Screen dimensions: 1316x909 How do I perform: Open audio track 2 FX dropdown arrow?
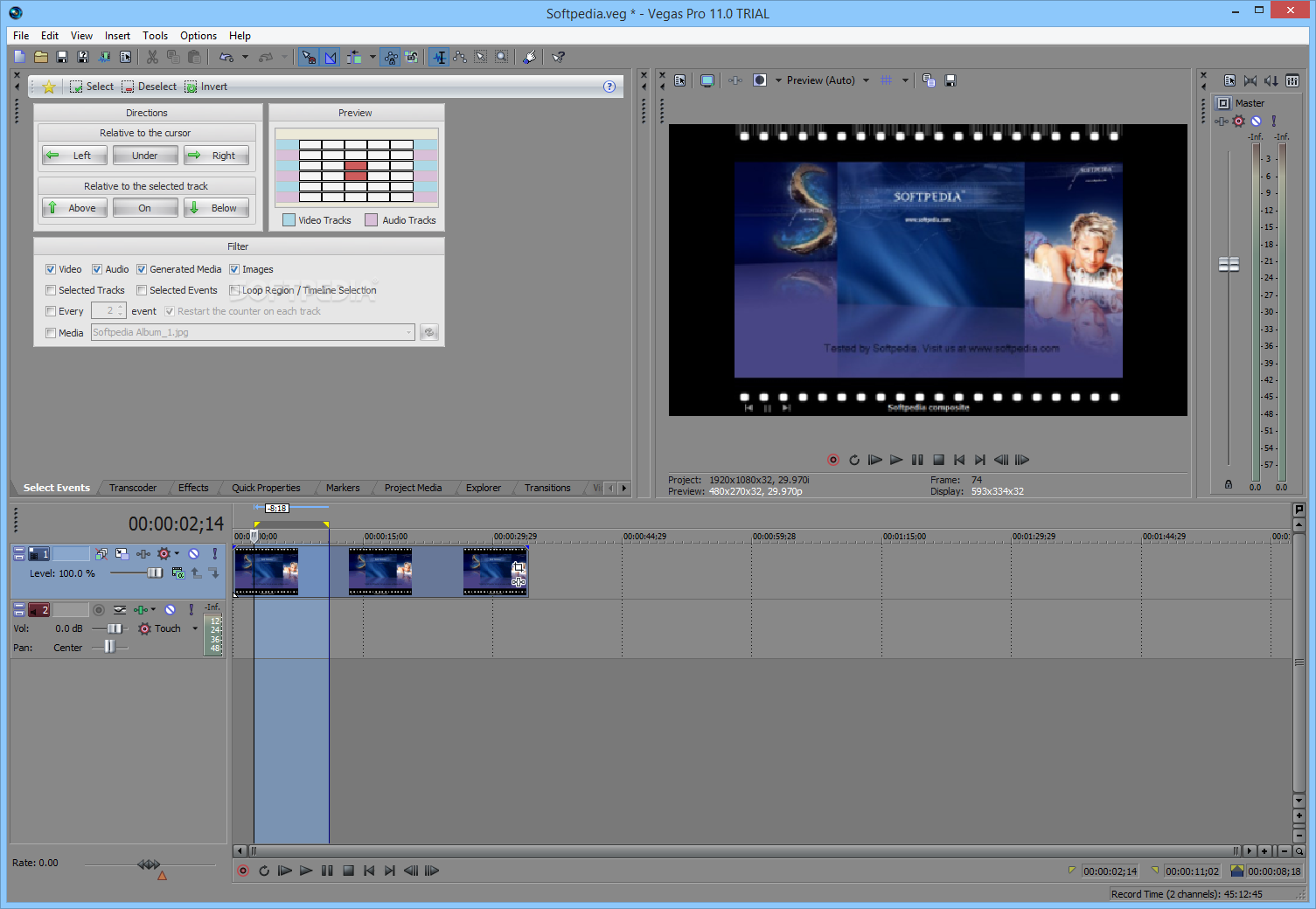coord(153,610)
